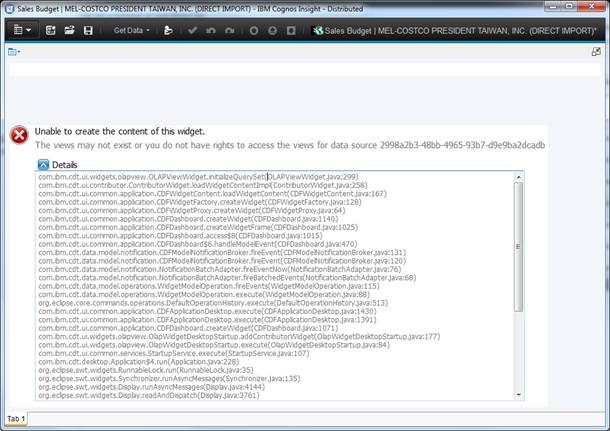Viewport: 610px width, 431px height.
Task: Click the circle with triangle toolbar icon
Action: pos(272,30)
